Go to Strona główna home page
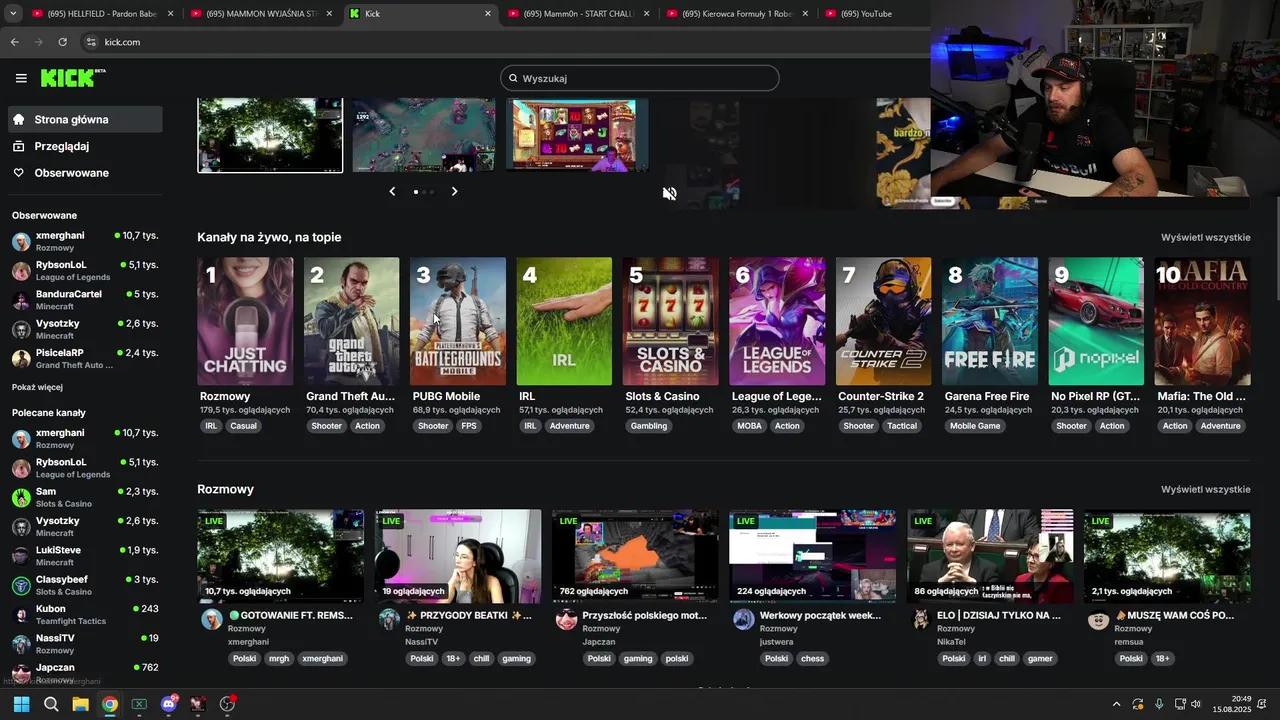The image size is (1280, 720). pyautogui.click(x=85, y=119)
